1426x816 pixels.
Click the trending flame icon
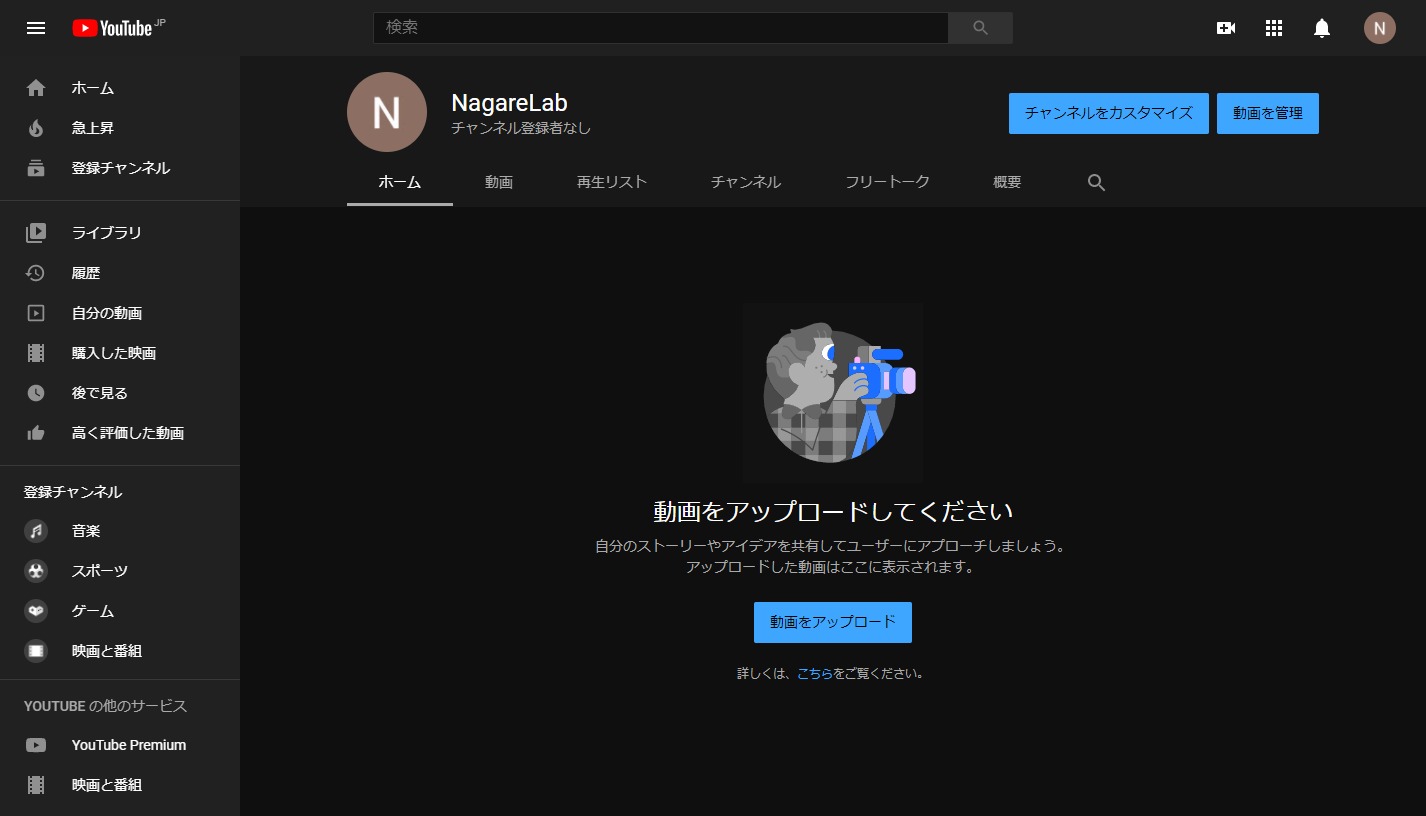click(x=36, y=128)
